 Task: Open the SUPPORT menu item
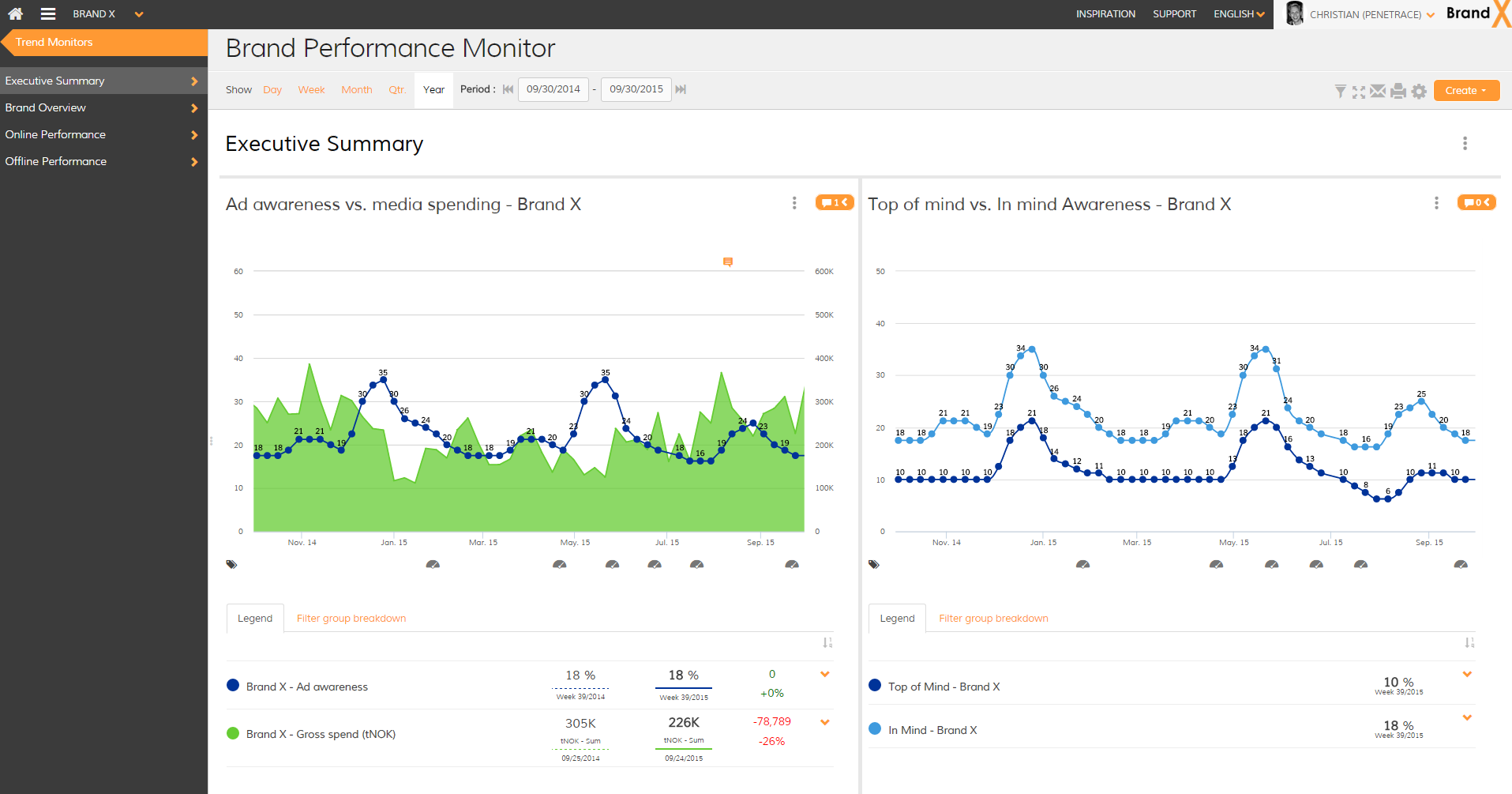pyautogui.click(x=1174, y=14)
